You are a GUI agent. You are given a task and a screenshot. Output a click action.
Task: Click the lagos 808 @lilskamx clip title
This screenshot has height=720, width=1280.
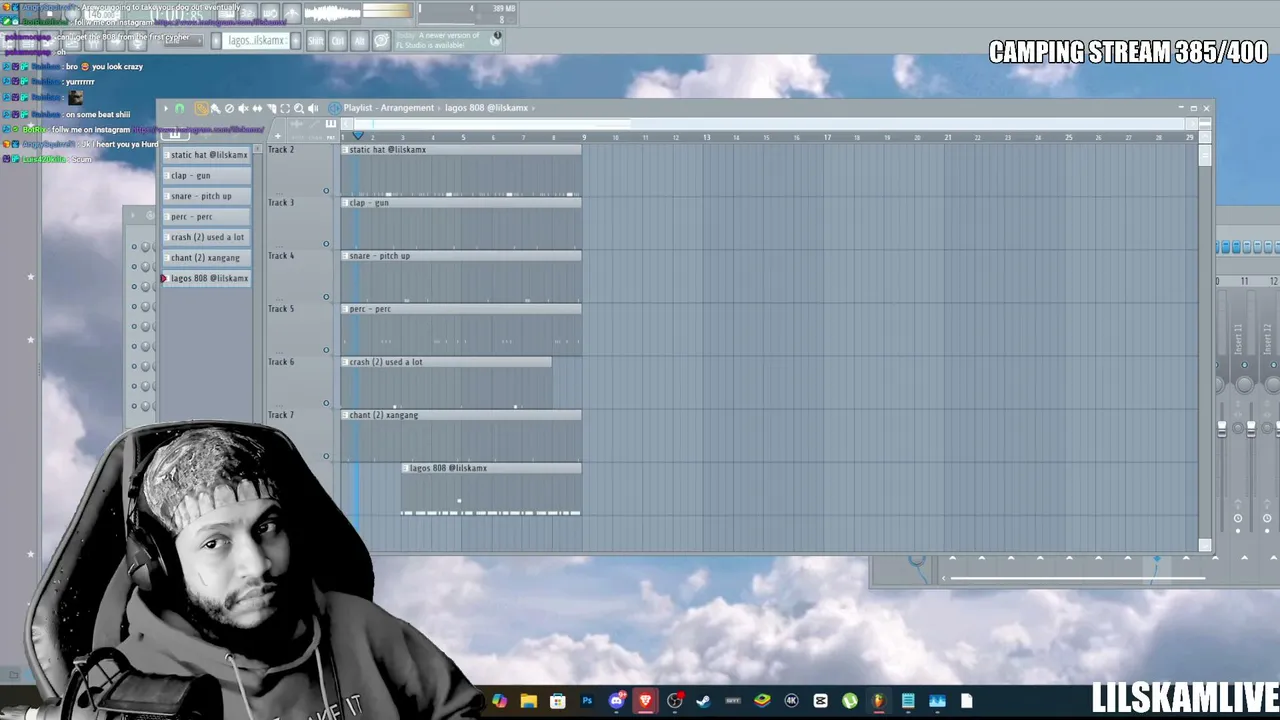[x=491, y=468]
